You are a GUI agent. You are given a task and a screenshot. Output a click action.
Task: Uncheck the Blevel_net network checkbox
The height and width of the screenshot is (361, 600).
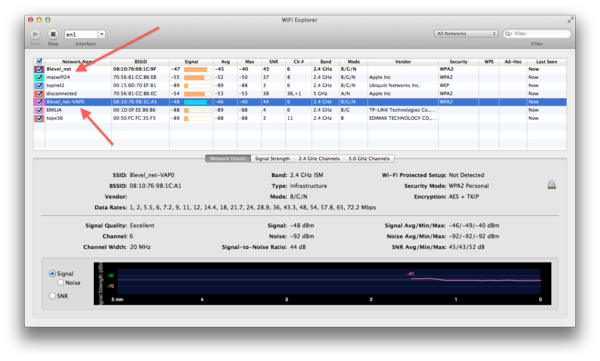(x=39, y=69)
